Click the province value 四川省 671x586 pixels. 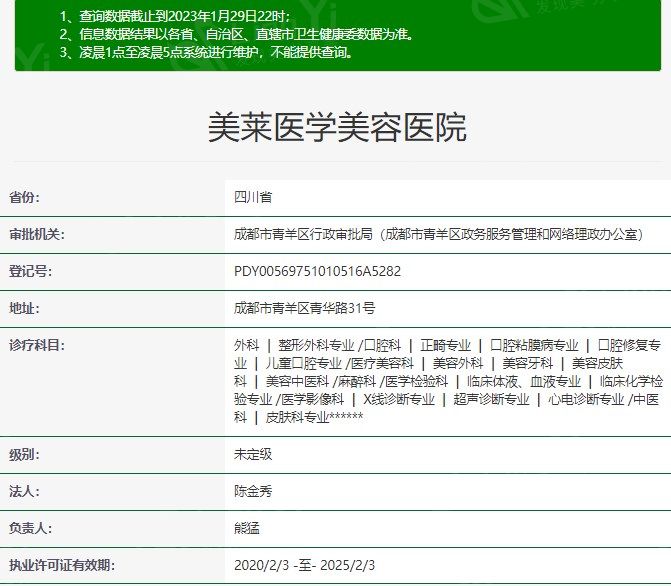[x=252, y=197]
